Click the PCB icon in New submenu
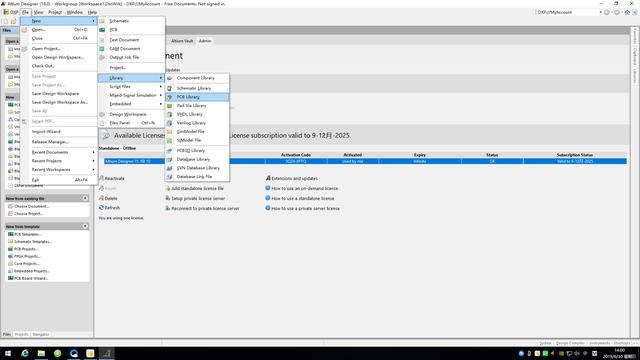 [x=102, y=30]
